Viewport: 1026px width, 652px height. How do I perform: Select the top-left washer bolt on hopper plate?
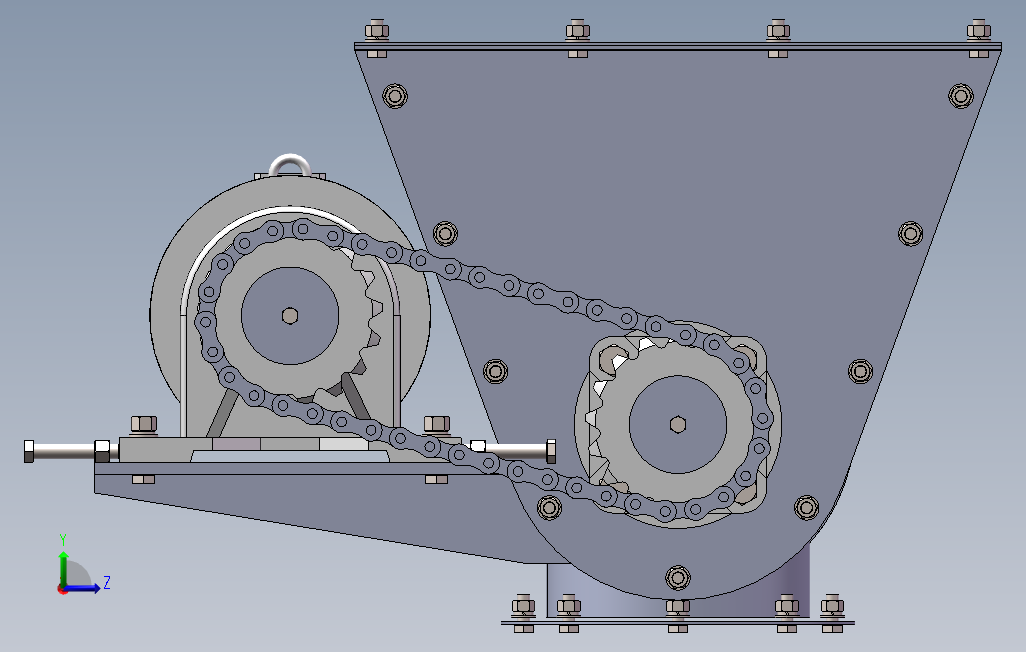coord(395,96)
